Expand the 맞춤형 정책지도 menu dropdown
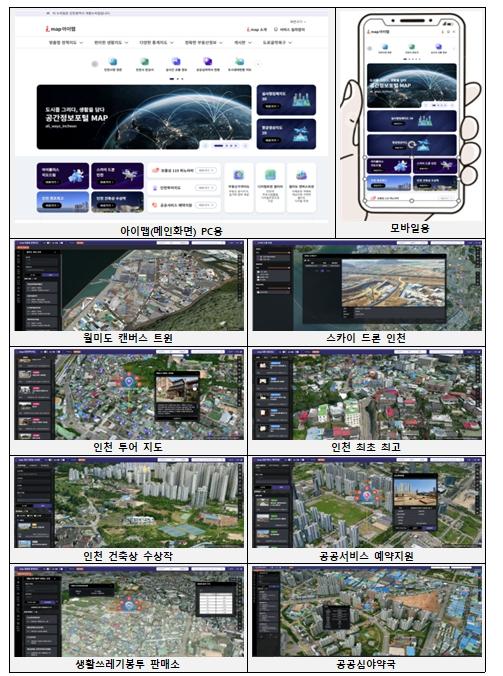Screen dimensions: 503x676 click(x=66, y=43)
